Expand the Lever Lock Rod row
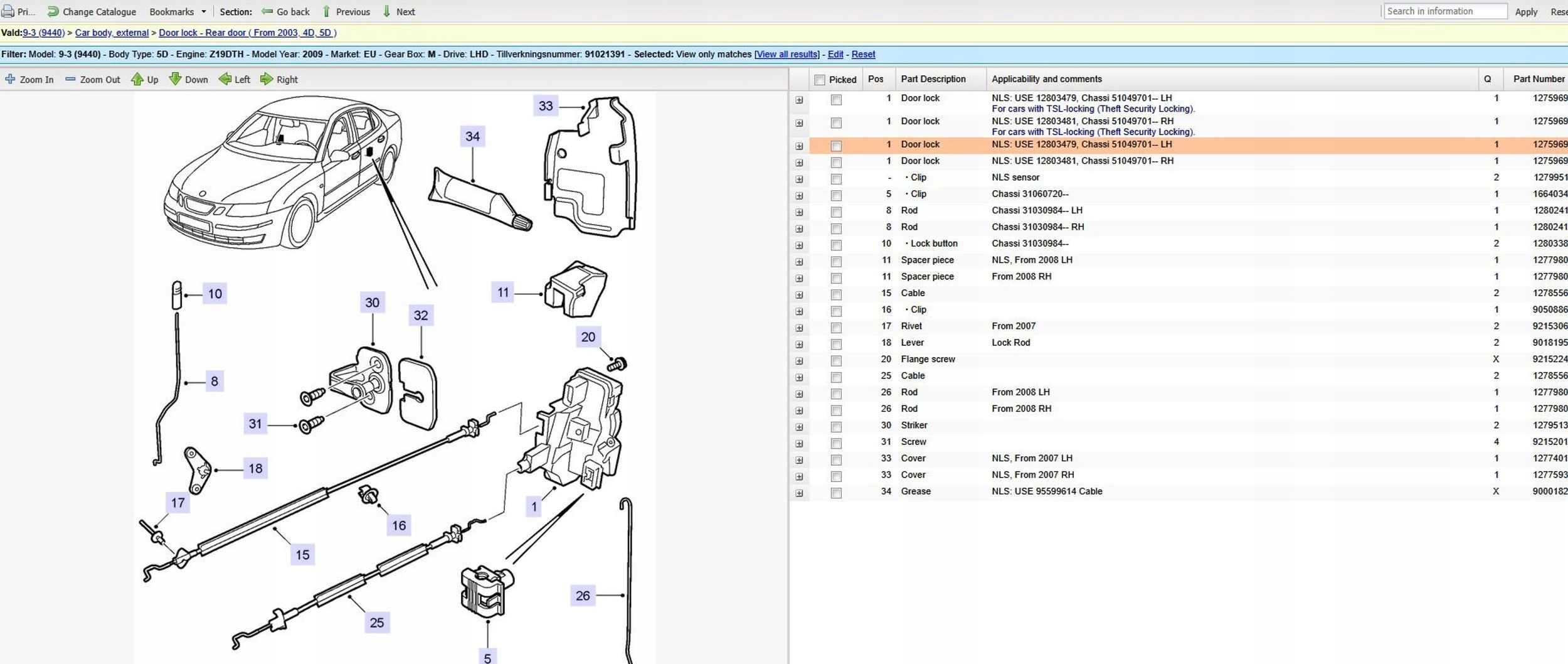 (x=799, y=345)
